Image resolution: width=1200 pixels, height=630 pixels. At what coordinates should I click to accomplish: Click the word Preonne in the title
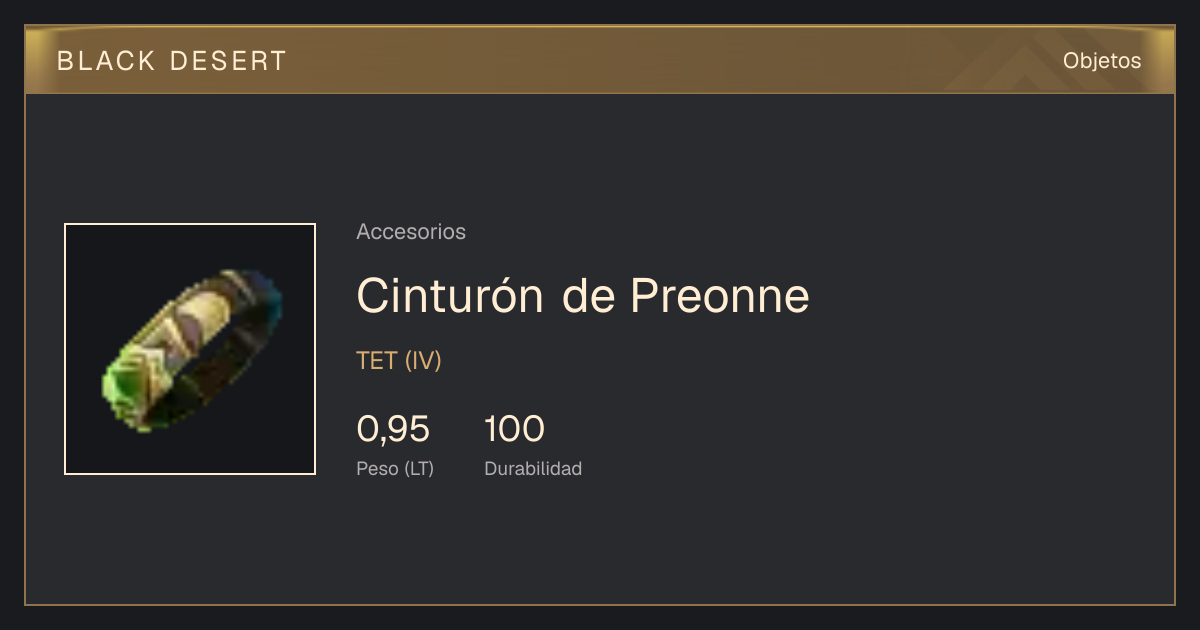(719, 295)
